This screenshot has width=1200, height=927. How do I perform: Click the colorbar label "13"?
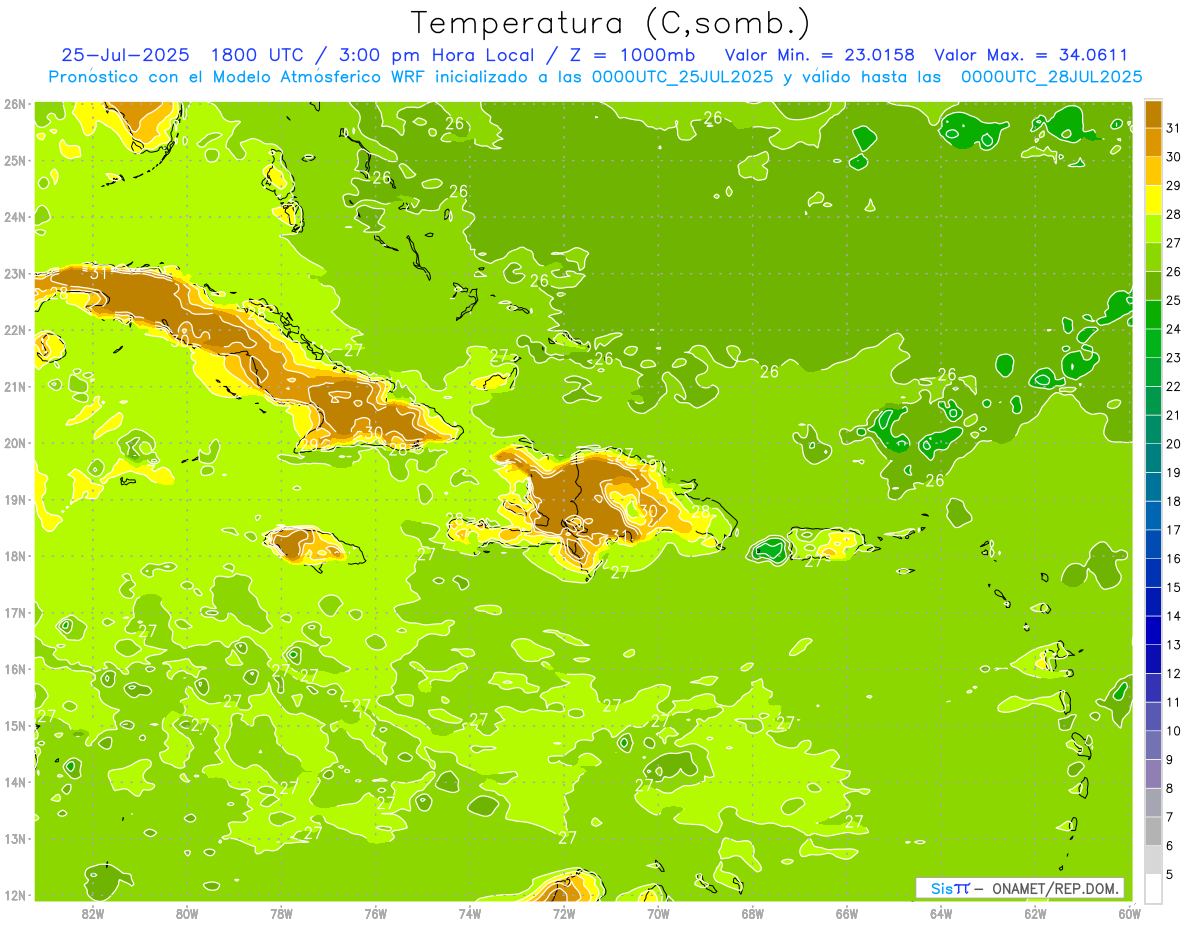(x=1173, y=645)
